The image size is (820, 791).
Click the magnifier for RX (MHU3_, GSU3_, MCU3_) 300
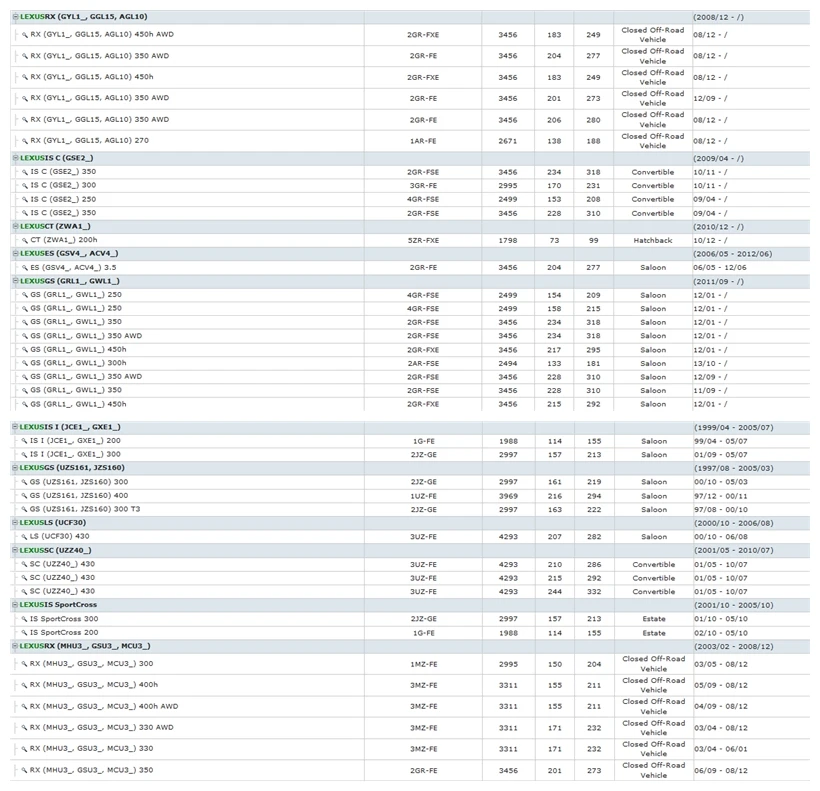[x=24, y=664]
